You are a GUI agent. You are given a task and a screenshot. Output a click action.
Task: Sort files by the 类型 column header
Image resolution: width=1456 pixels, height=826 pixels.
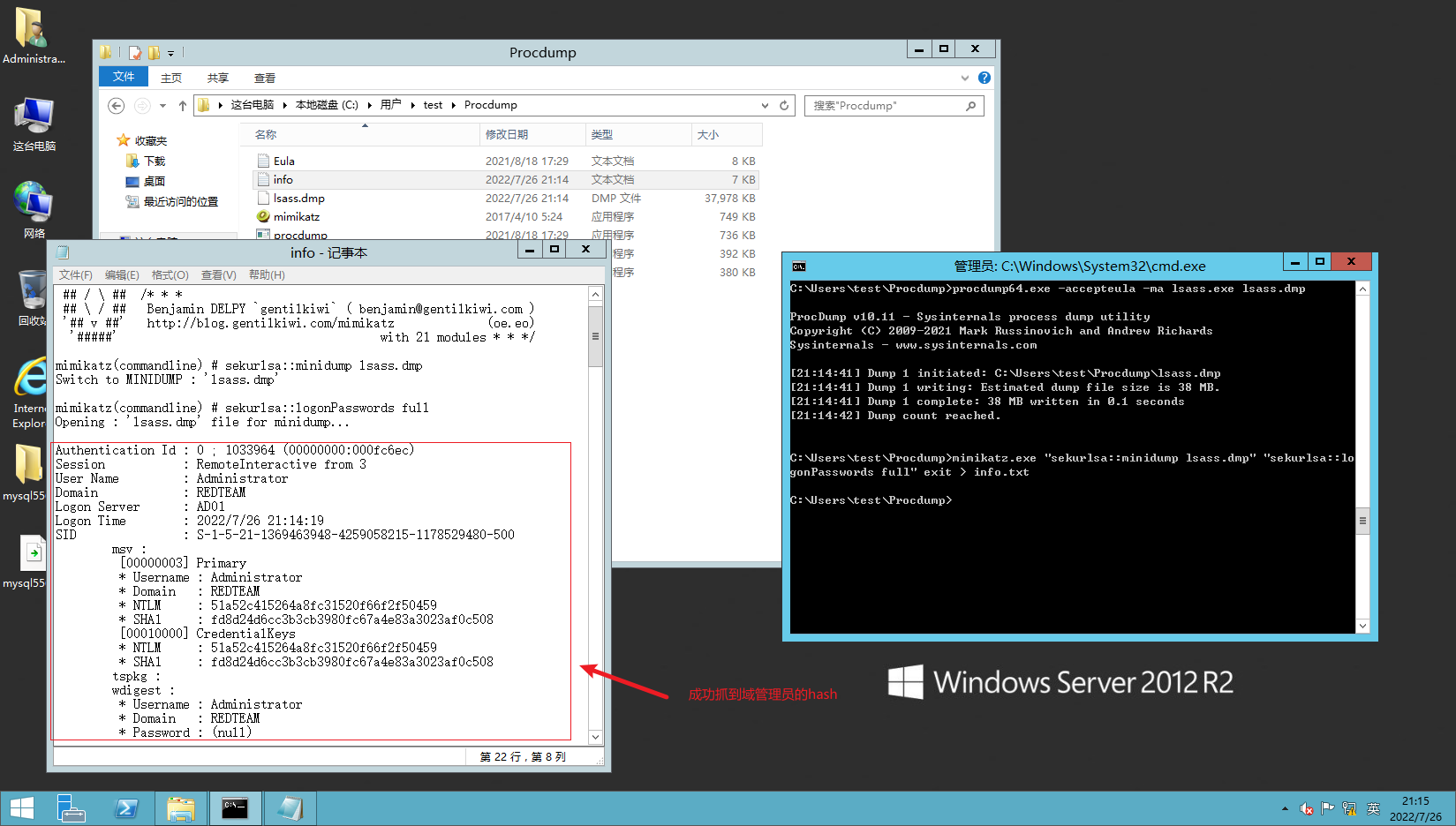click(x=638, y=135)
